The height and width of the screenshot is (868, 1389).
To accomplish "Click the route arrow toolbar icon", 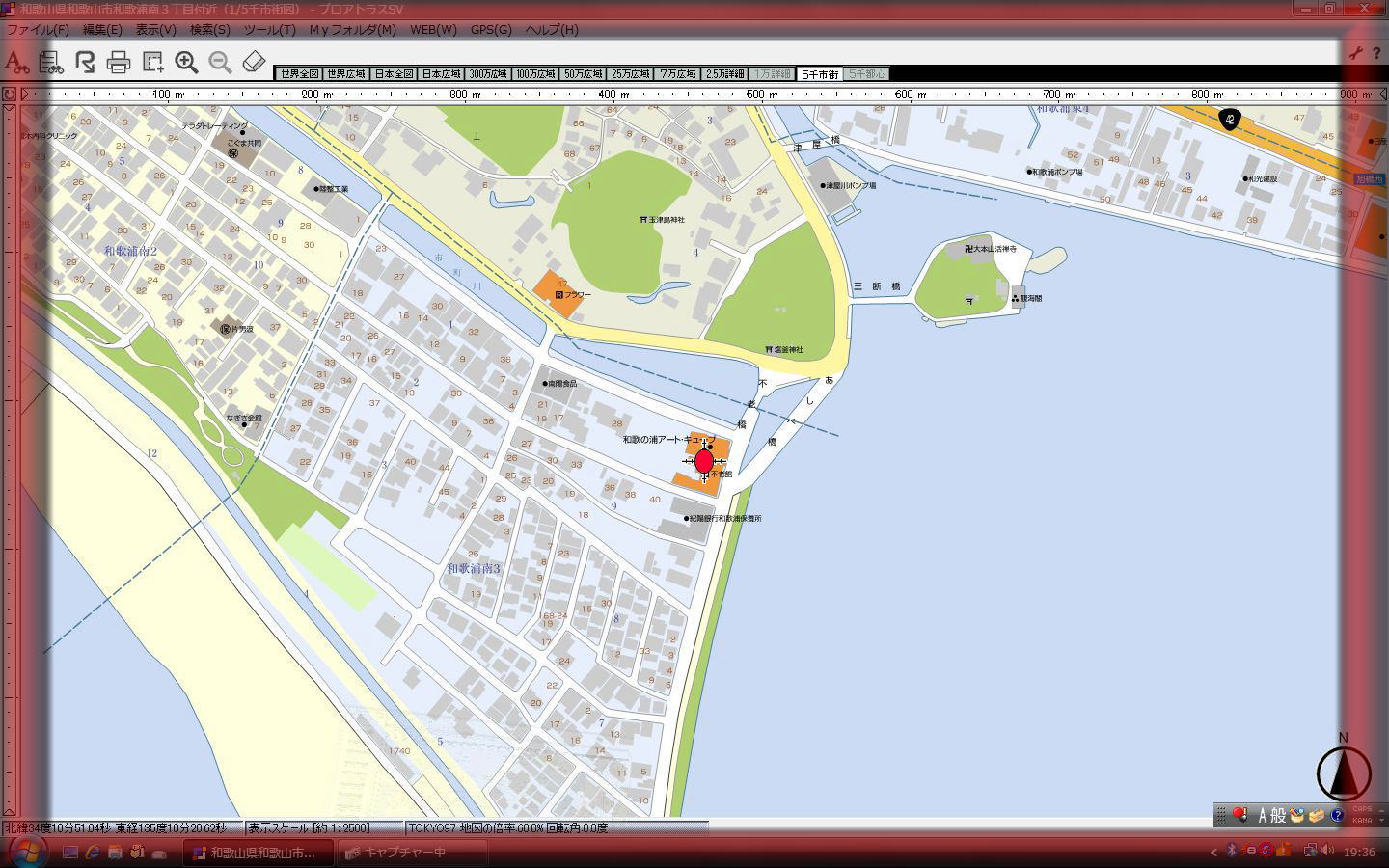I will [85, 63].
